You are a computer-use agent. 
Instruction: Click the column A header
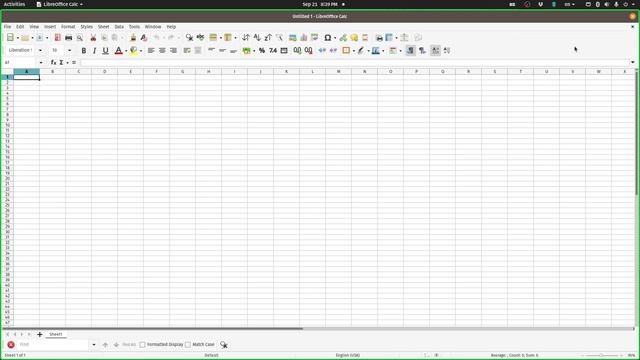click(27, 71)
